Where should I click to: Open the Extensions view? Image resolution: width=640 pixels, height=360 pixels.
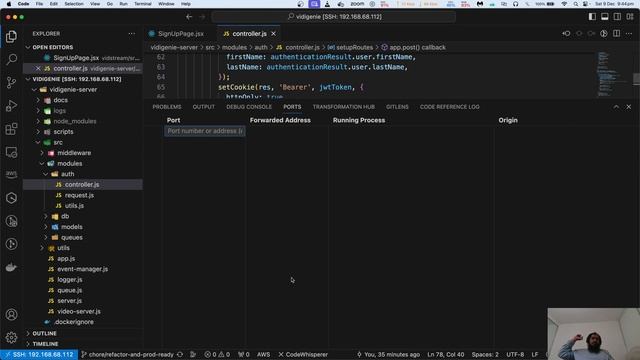tap(11, 129)
